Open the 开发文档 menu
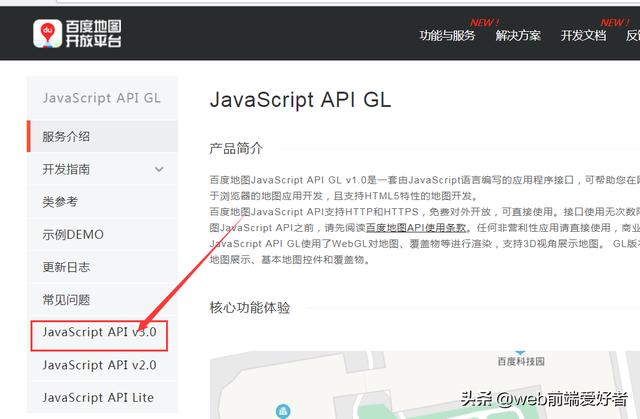 point(583,35)
